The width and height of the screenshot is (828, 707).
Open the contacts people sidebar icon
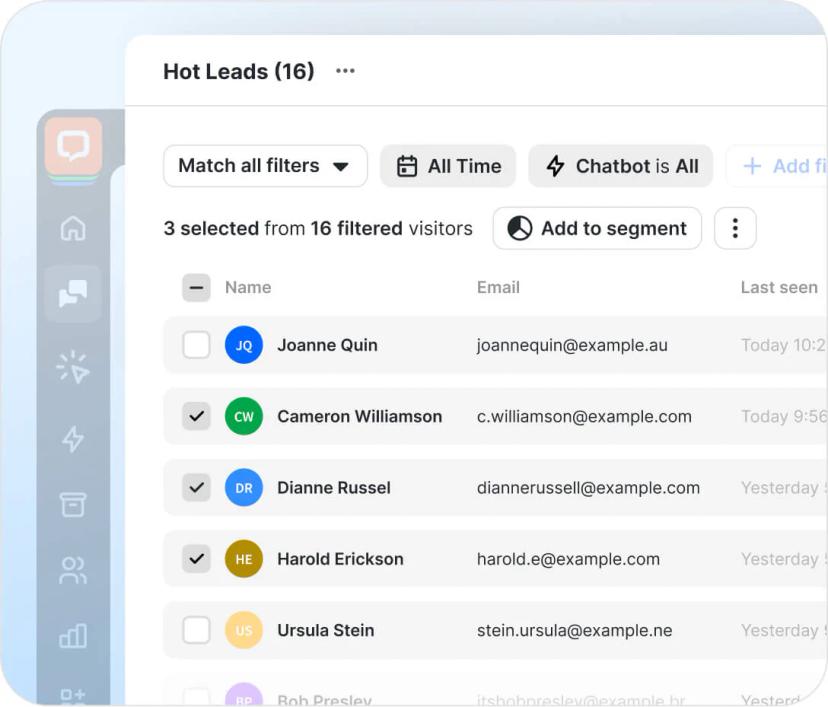(73, 570)
